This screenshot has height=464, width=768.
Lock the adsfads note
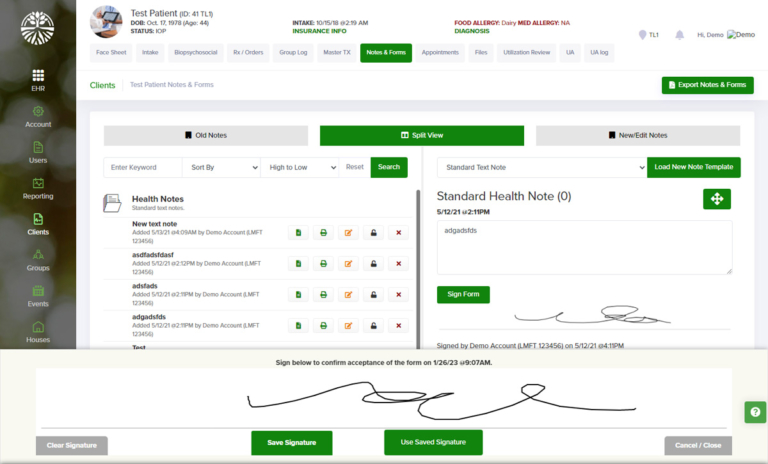[x=373, y=294]
